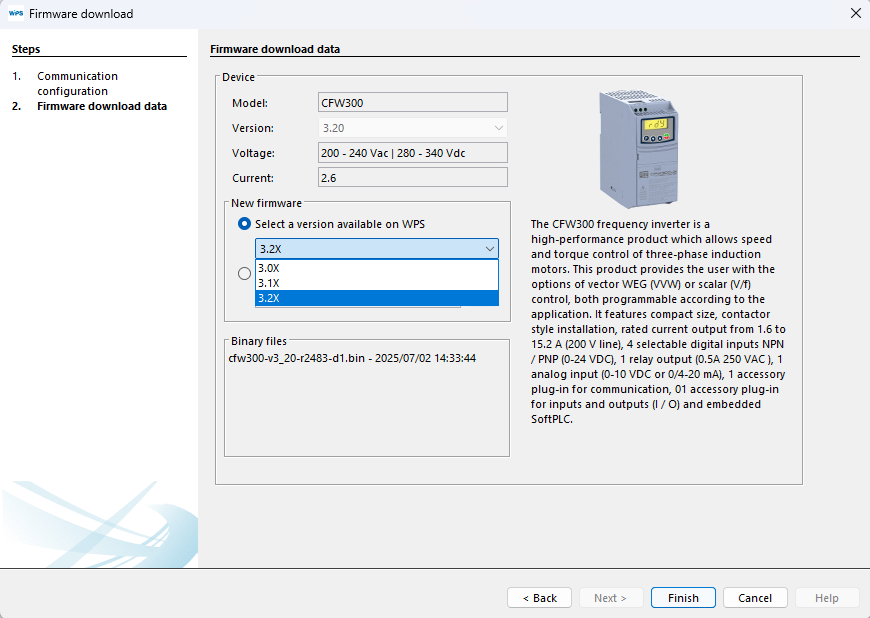
Task: Click the Model field showing CFW300
Action: pyautogui.click(x=412, y=102)
